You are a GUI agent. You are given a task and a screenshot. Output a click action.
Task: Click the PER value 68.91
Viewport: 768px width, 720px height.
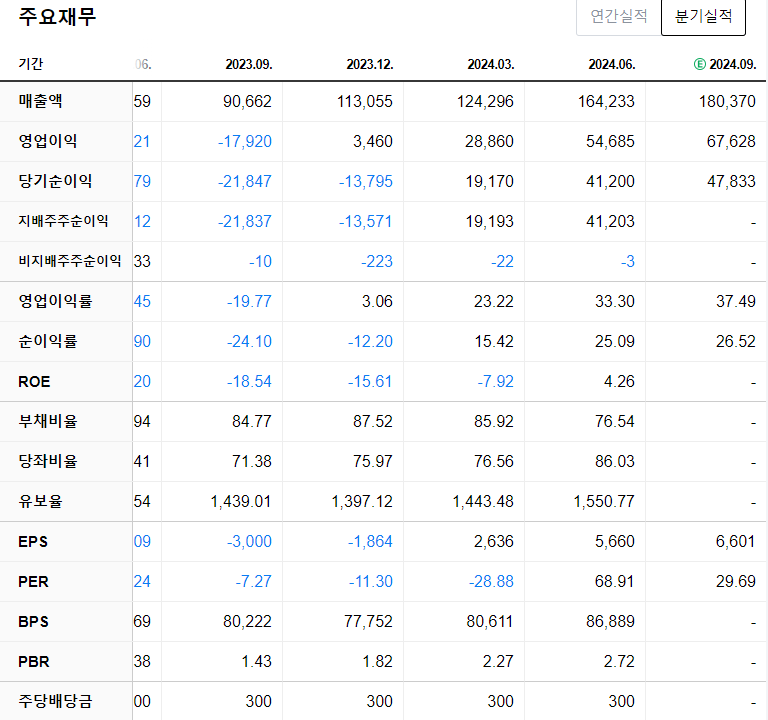click(615, 581)
